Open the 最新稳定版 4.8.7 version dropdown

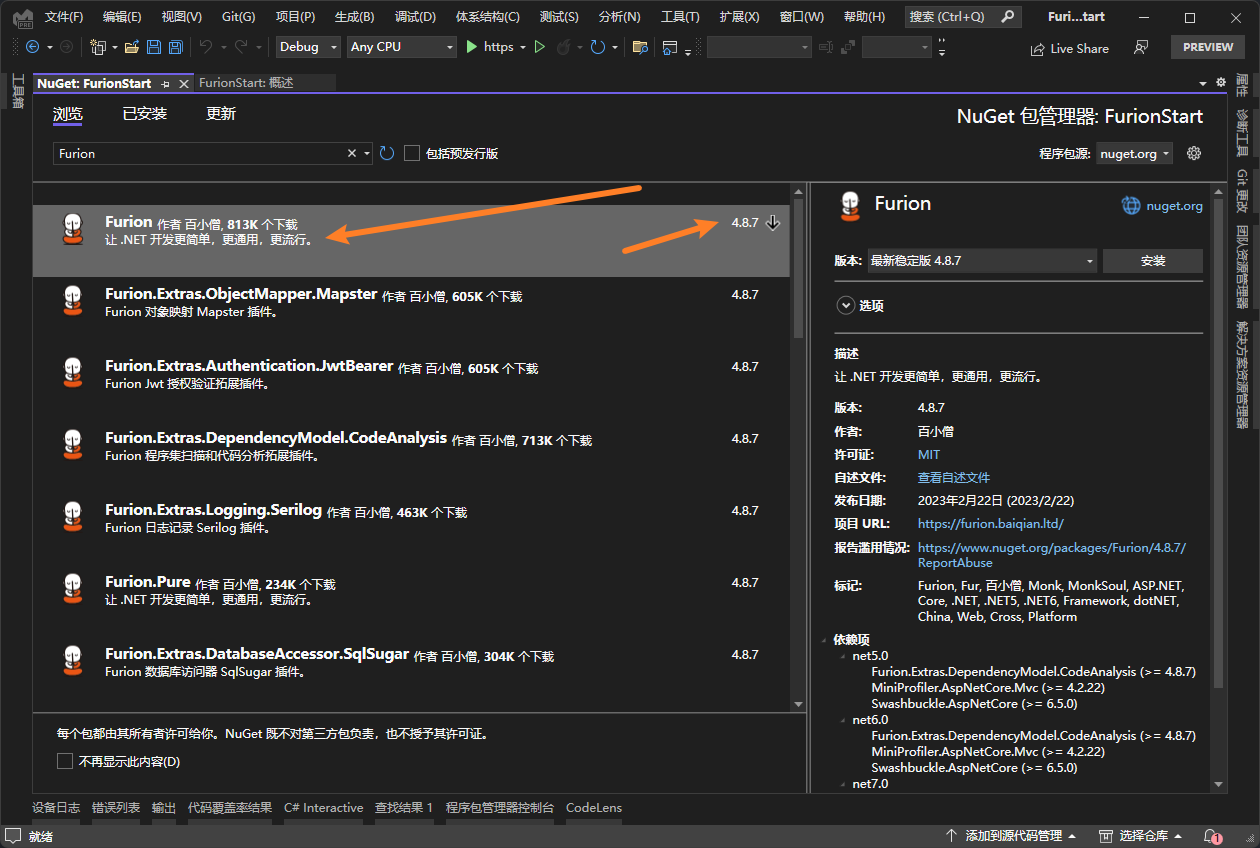coord(981,261)
